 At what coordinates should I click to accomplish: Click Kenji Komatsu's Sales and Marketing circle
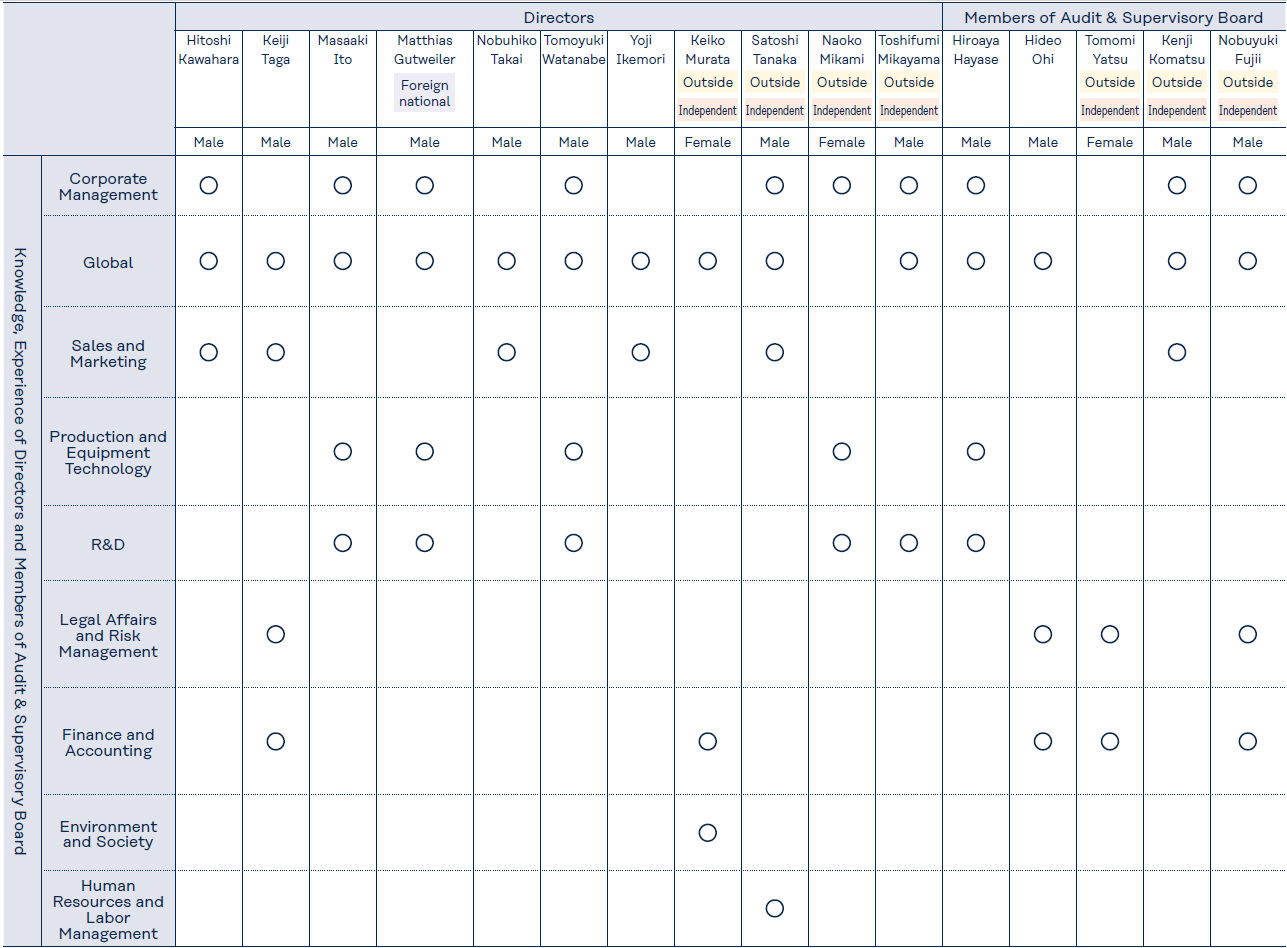click(x=1177, y=352)
